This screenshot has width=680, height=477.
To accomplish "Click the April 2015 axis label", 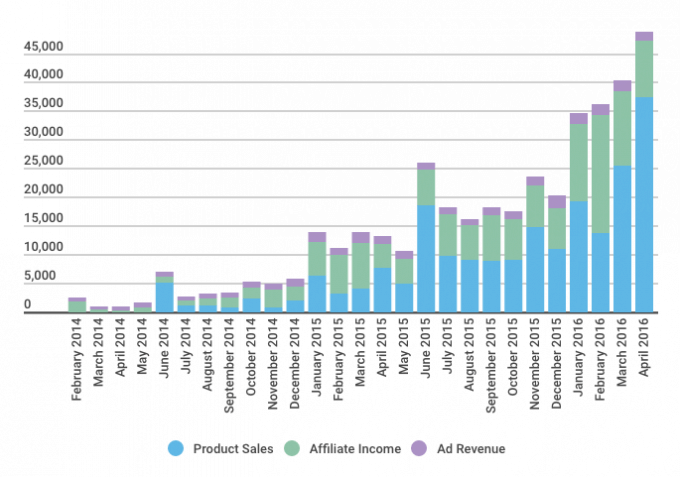I will coord(382,347).
